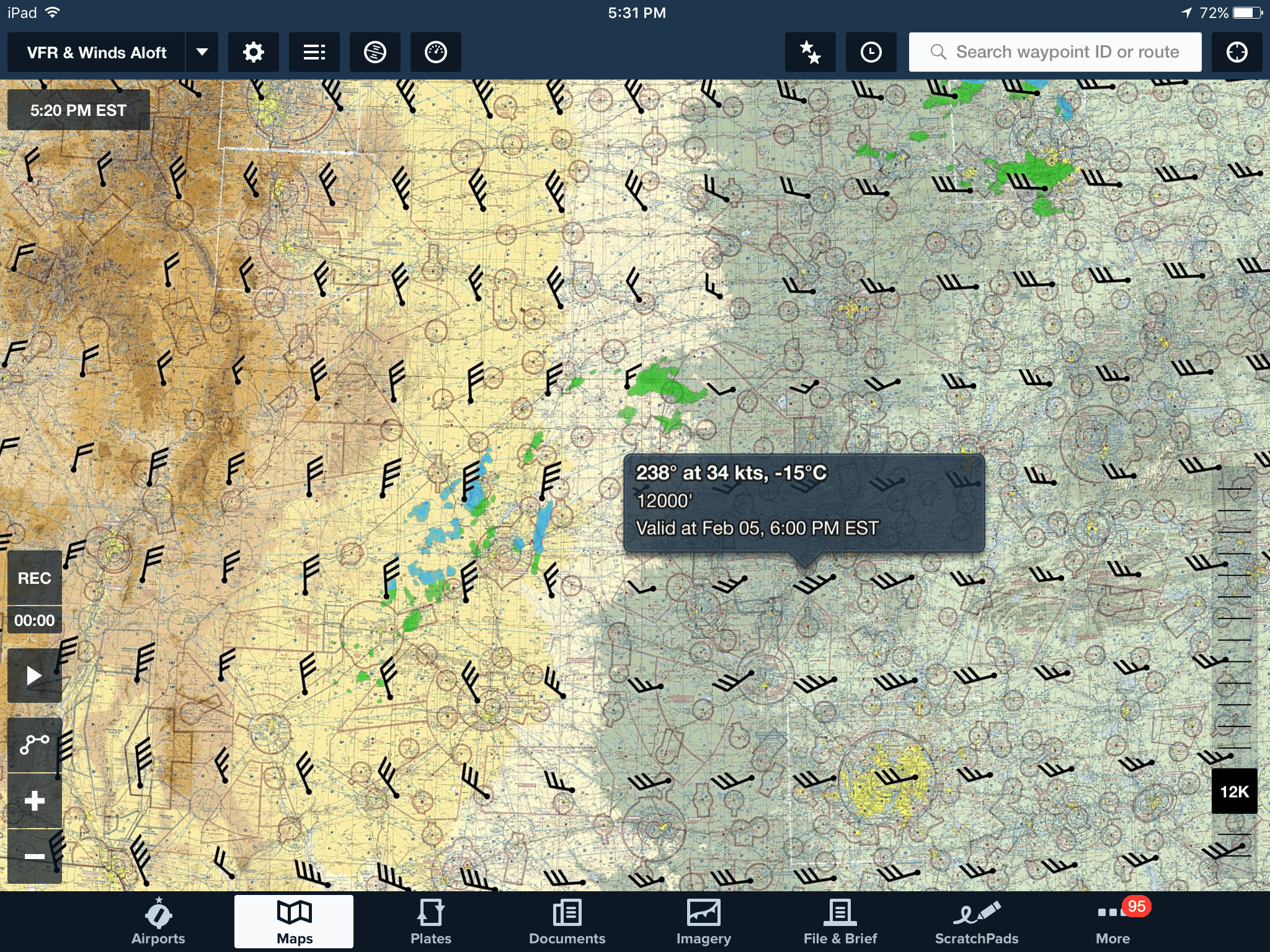1270x952 pixels.
Task: Search waypoint ID or route field
Action: pos(1055,52)
